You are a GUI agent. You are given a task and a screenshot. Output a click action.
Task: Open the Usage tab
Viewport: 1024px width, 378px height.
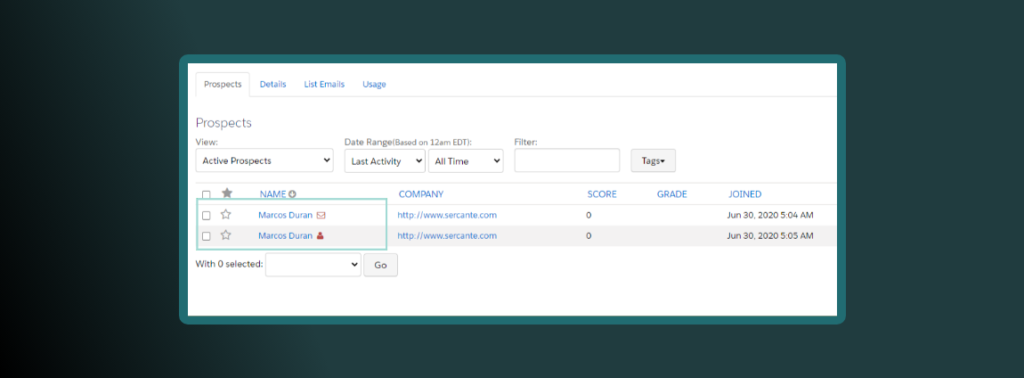click(374, 84)
